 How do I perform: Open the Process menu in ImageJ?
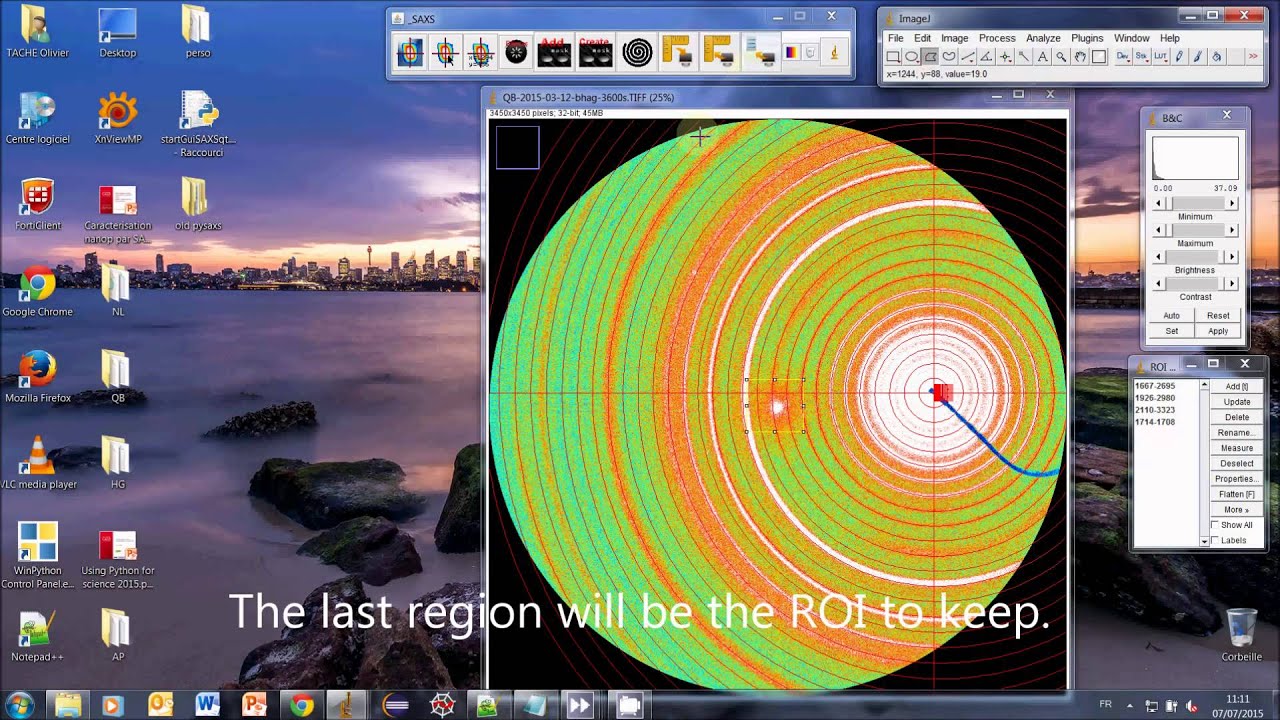click(x=997, y=38)
